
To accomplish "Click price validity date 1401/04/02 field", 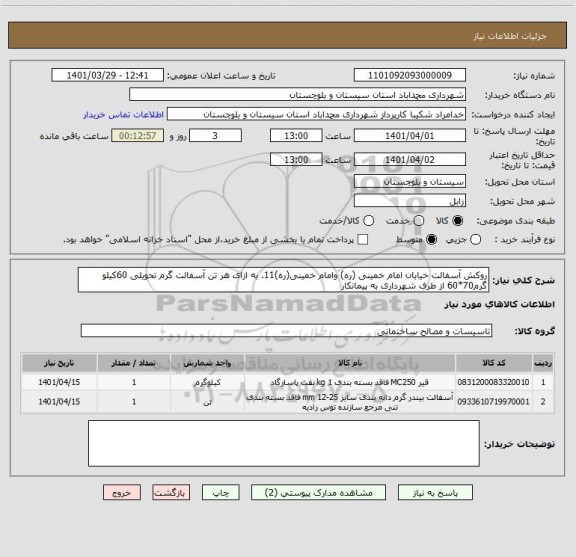I will click(x=410, y=159).
